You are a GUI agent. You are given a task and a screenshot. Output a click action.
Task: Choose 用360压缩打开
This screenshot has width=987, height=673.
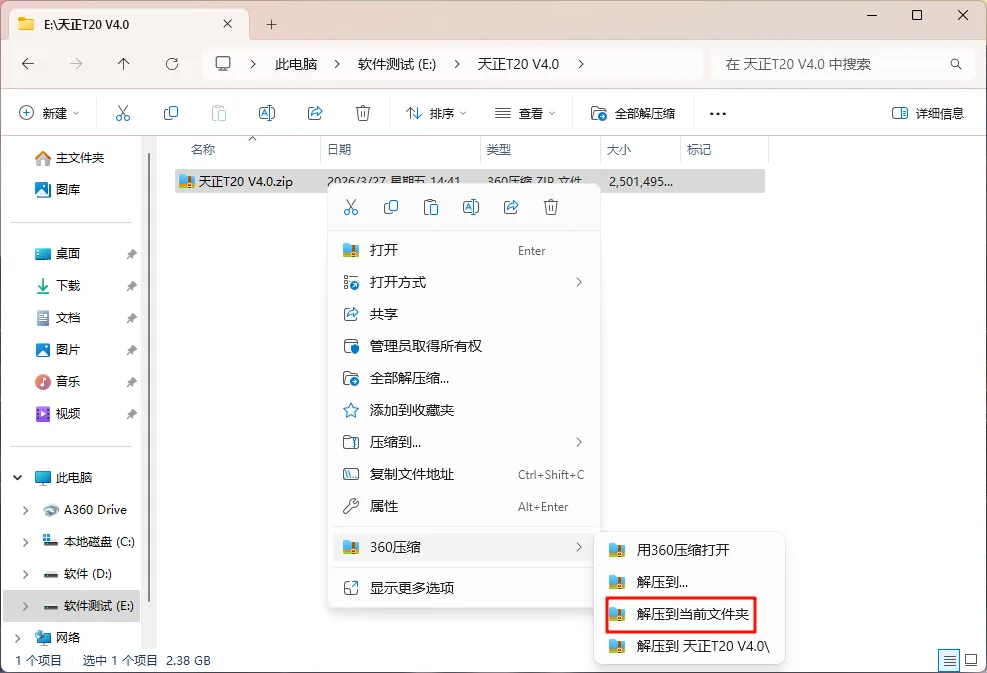(x=689, y=550)
